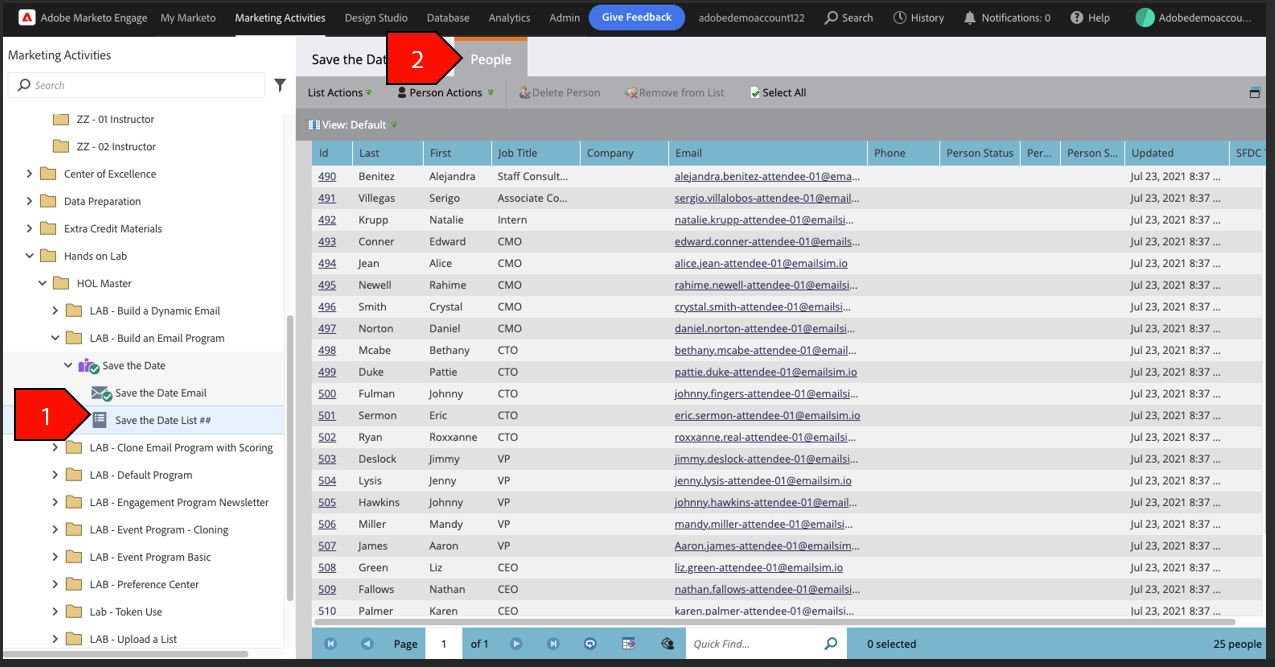1275x667 pixels.
Task: Click the tree vertical scrollbar
Action: pos(290,458)
